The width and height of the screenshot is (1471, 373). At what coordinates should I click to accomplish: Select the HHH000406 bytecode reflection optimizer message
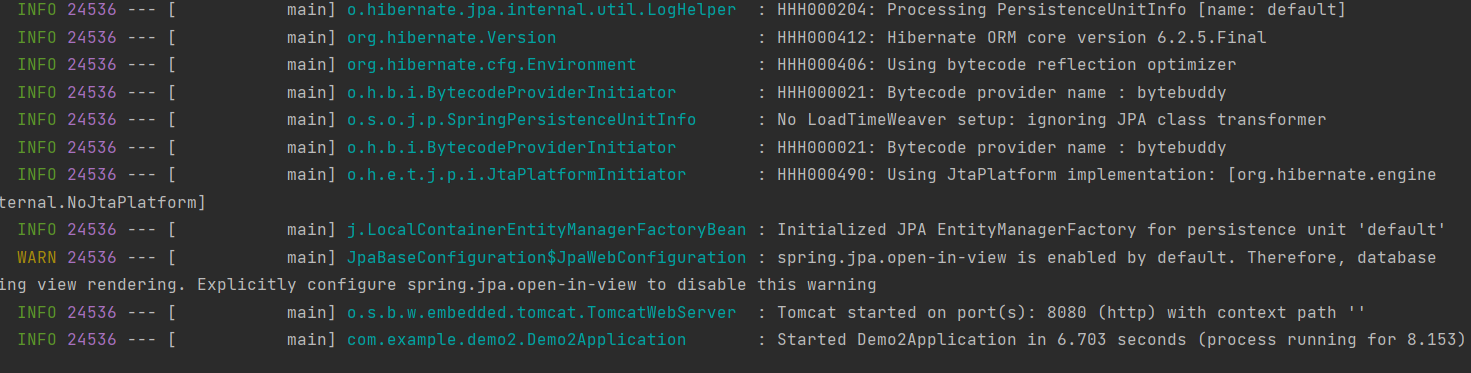click(1006, 65)
